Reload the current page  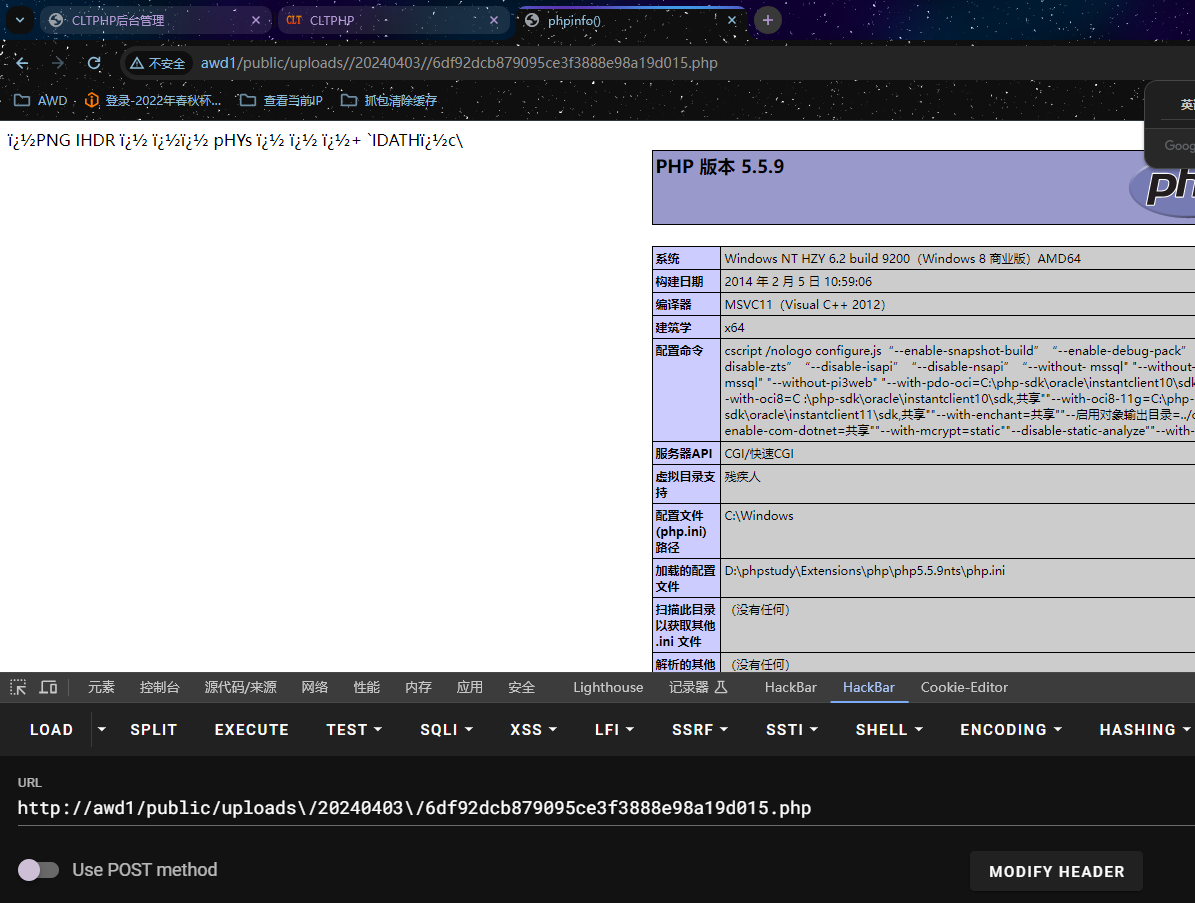[94, 63]
